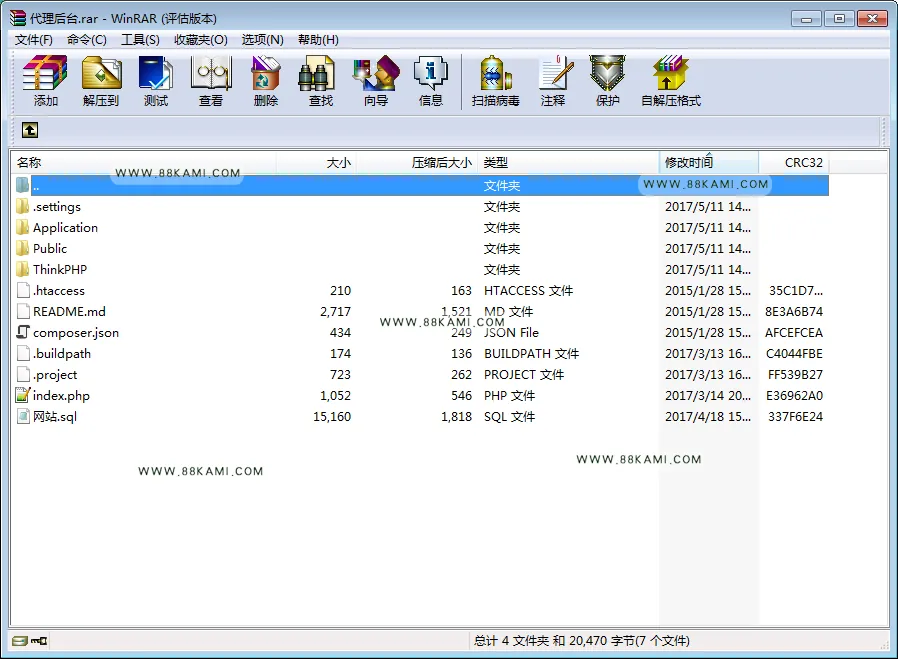Sort by 类型 column header
The width and height of the screenshot is (898, 659).
point(568,163)
